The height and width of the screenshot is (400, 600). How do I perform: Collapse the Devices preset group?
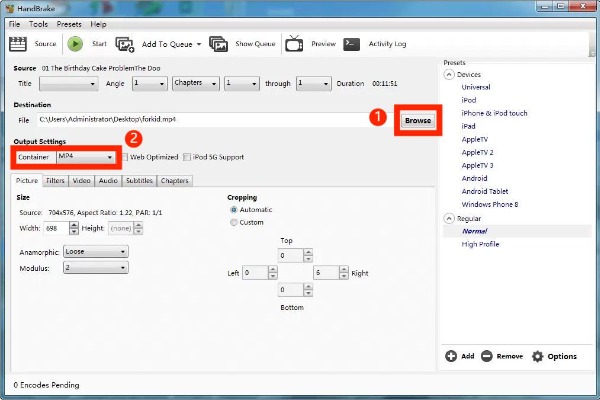[449, 74]
